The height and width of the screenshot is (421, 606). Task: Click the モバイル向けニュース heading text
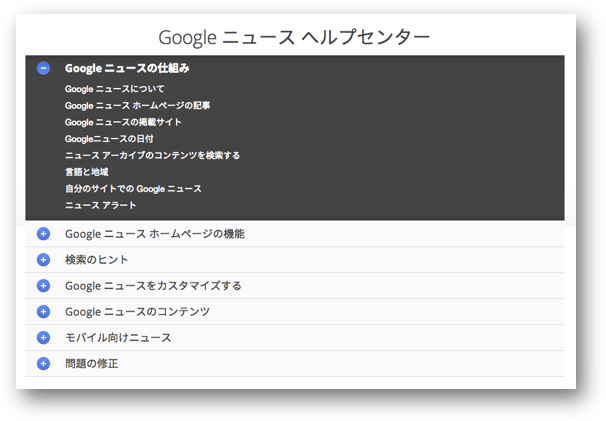118,337
